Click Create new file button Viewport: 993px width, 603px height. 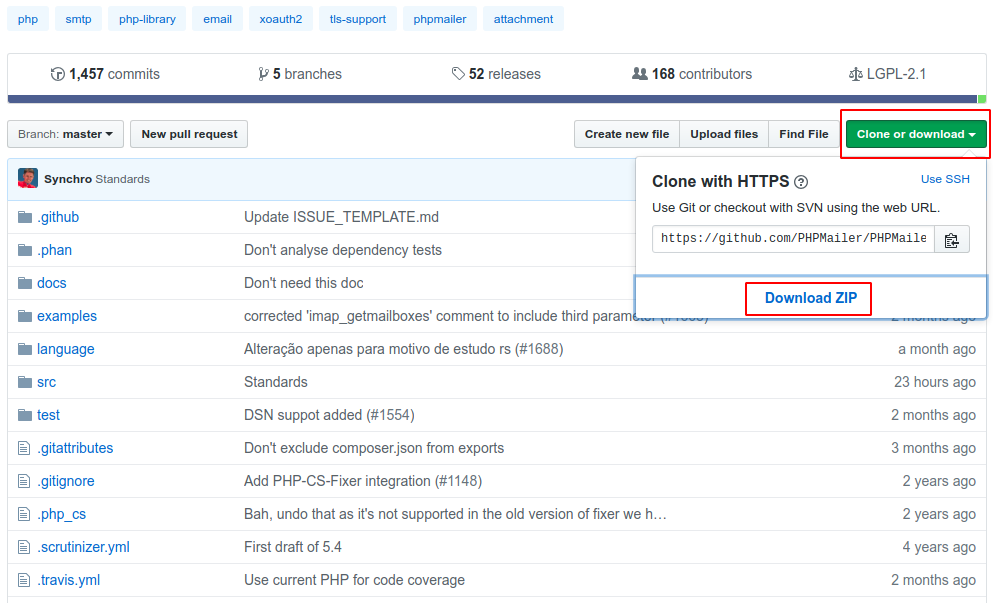click(x=627, y=134)
